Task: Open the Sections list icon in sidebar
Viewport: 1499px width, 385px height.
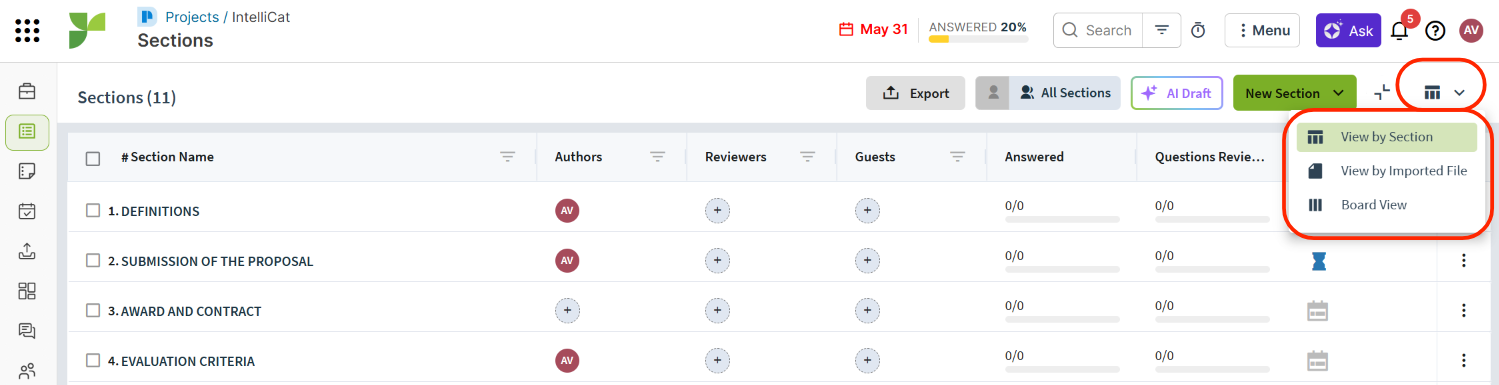Action: coord(28,132)
